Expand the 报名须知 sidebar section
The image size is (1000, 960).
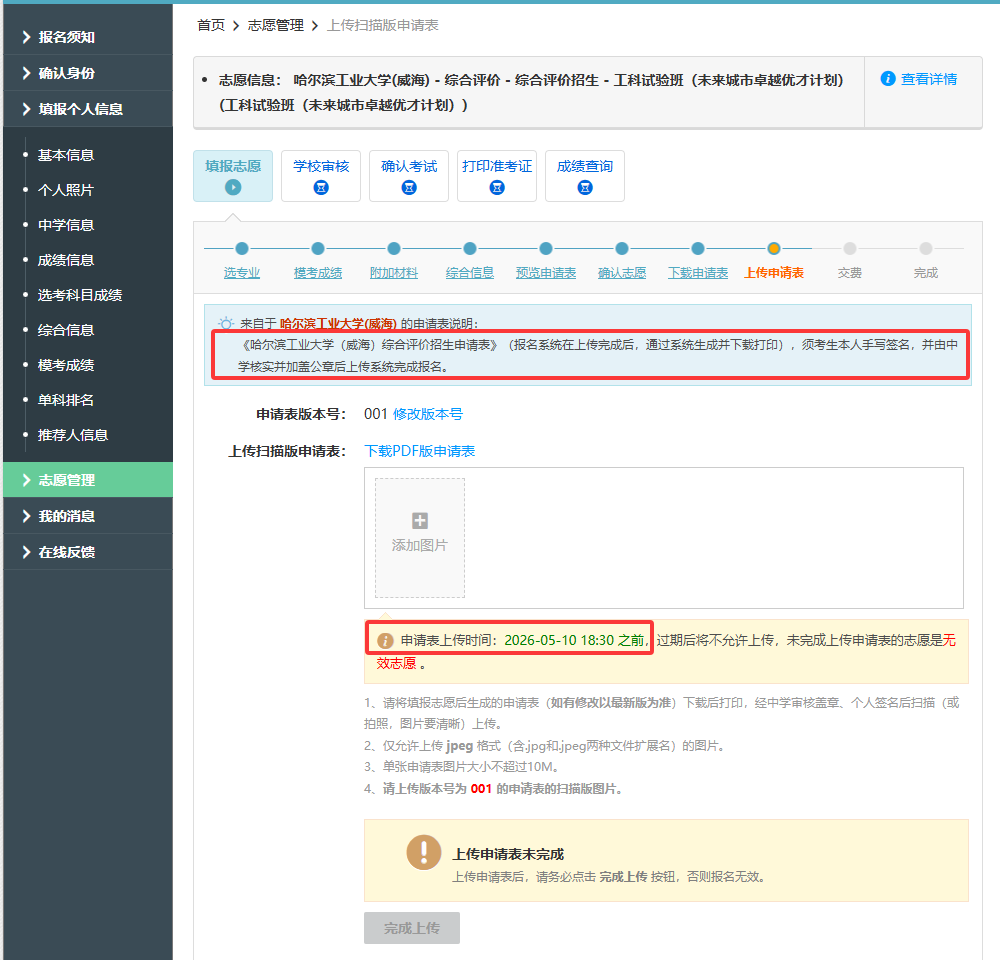[x=88, y=37]
